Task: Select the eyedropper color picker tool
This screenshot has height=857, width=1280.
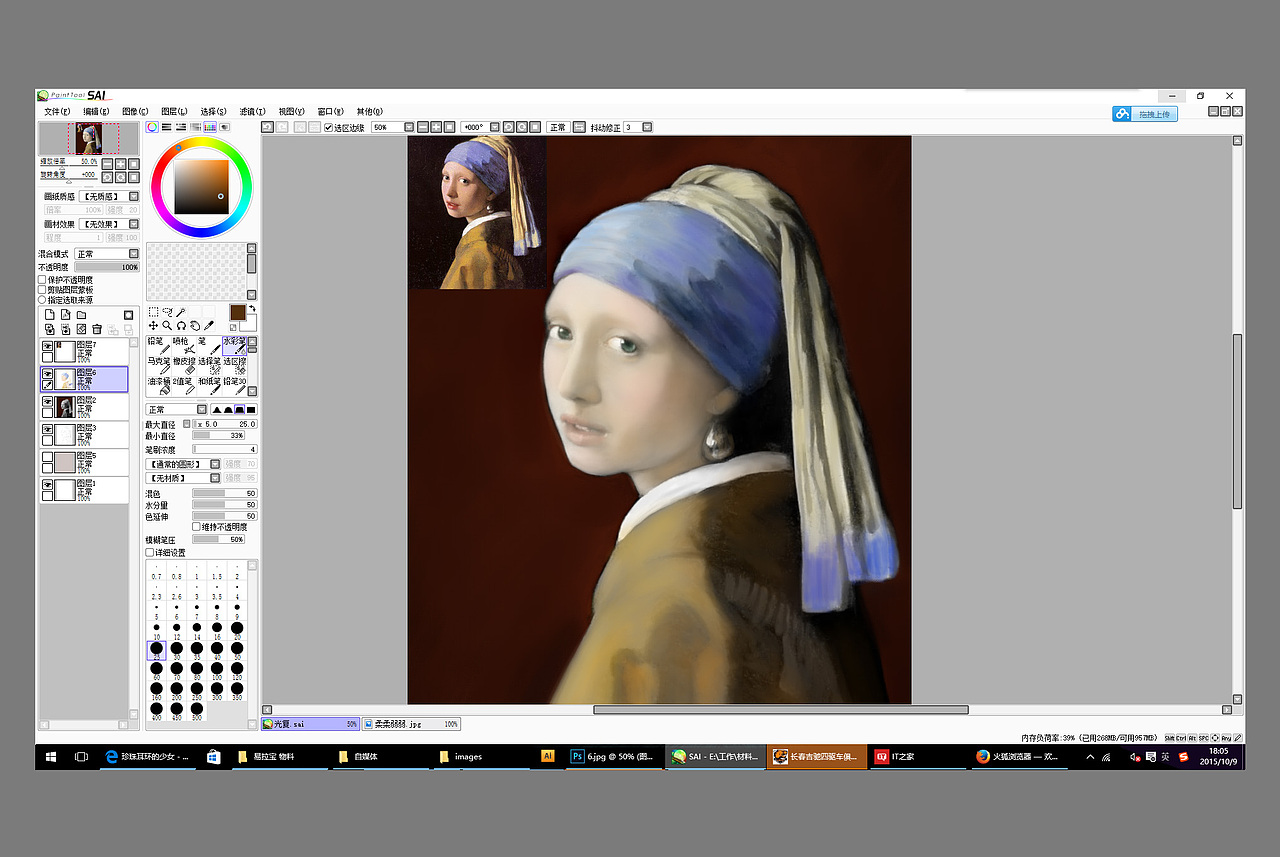Action: tap(208, 326)
